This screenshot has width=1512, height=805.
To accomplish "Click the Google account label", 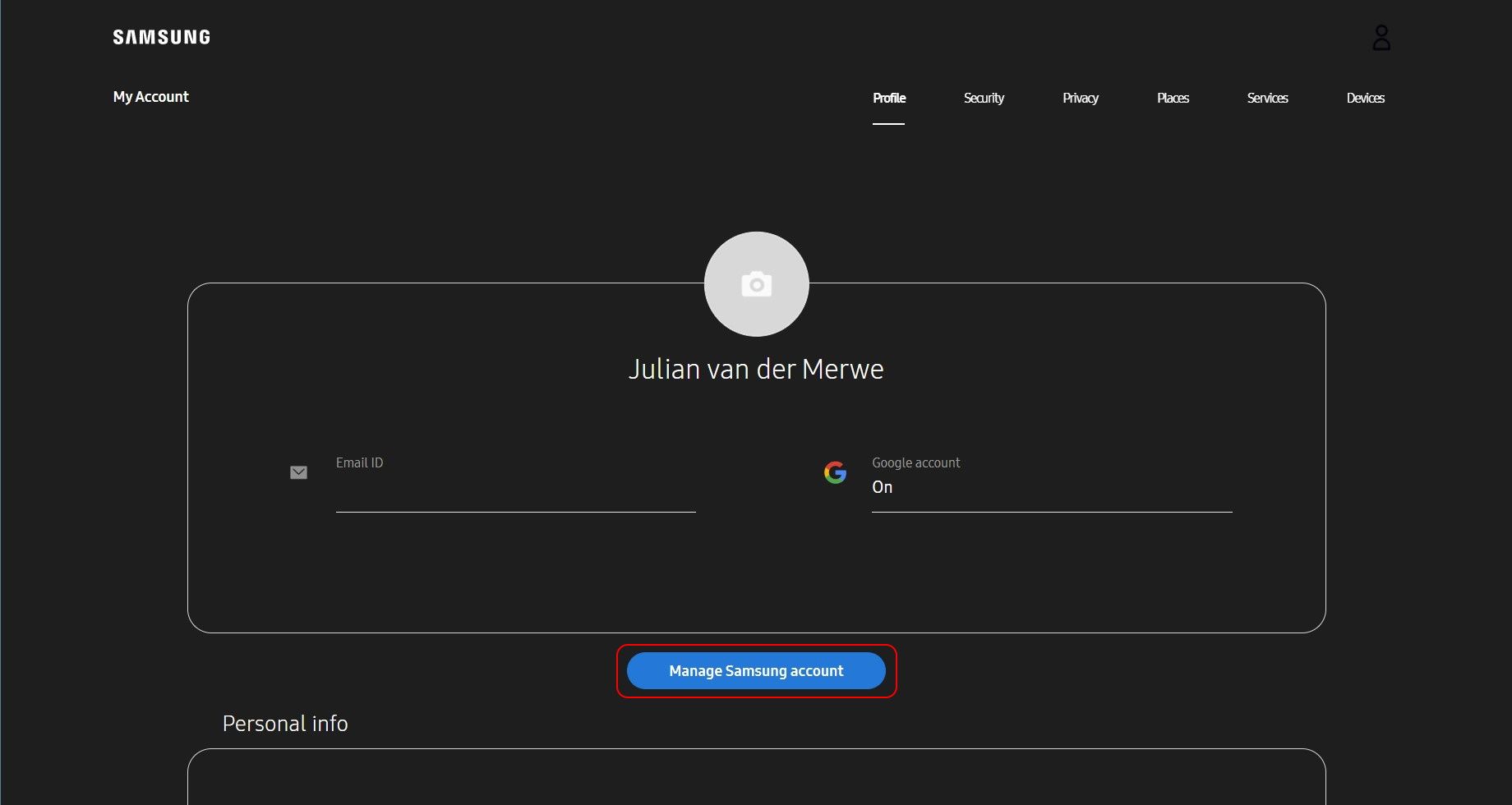I will coord(915,462).
